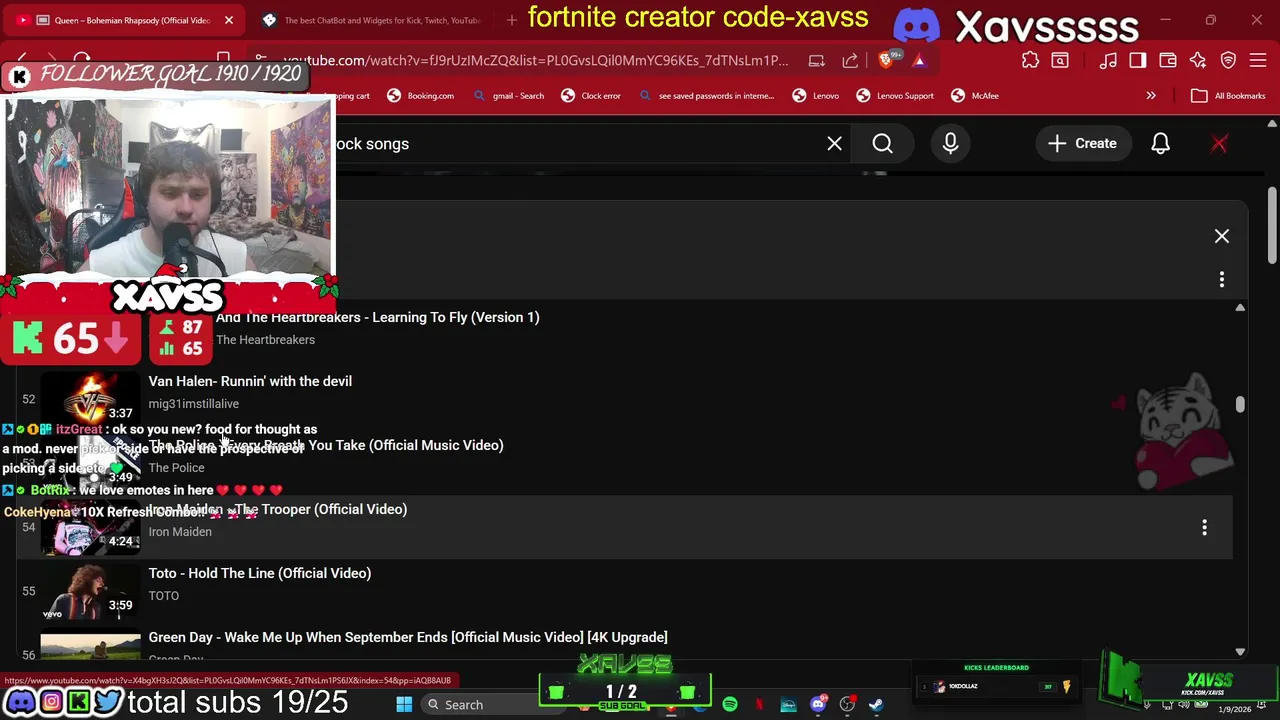1280x720 pixels.
Task: Open Clock error bookmark
Action: [591, 96]
